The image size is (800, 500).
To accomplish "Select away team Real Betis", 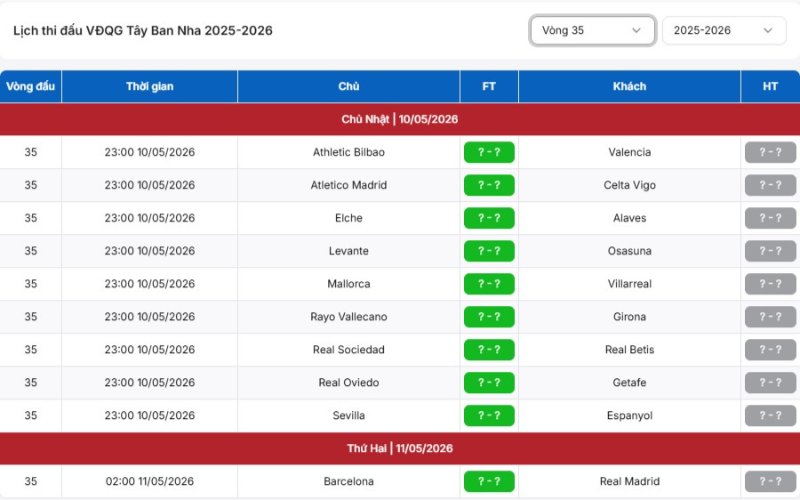I will pos(630,349).
